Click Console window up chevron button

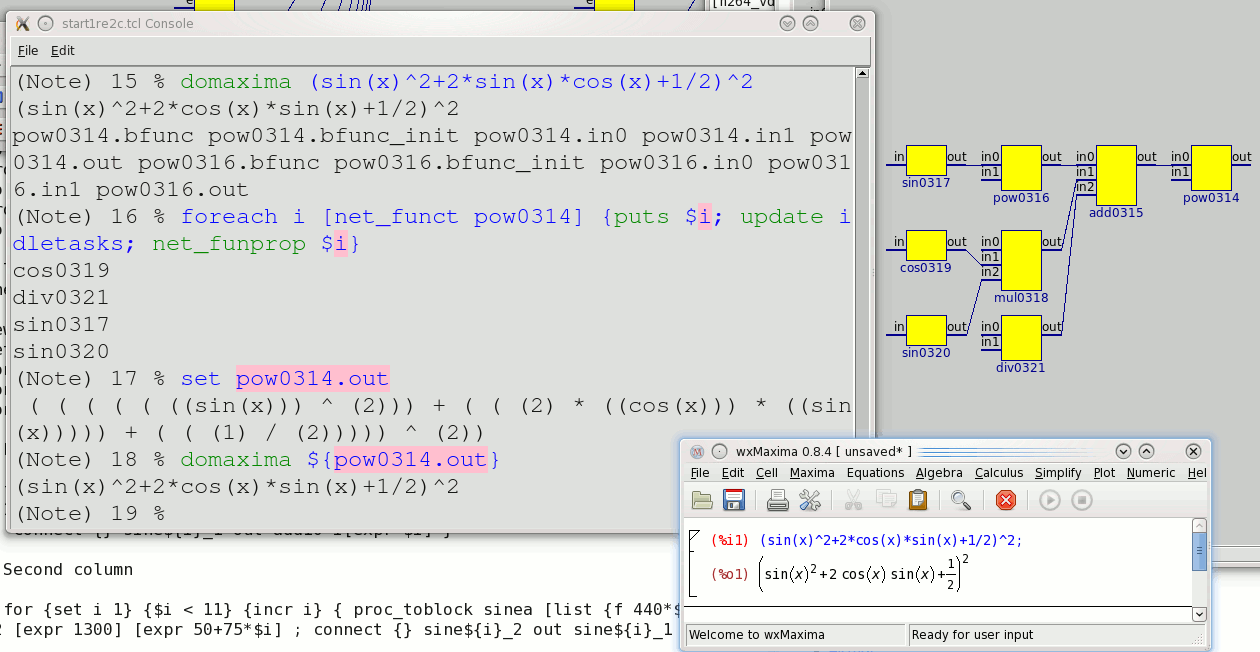(811, 23)
